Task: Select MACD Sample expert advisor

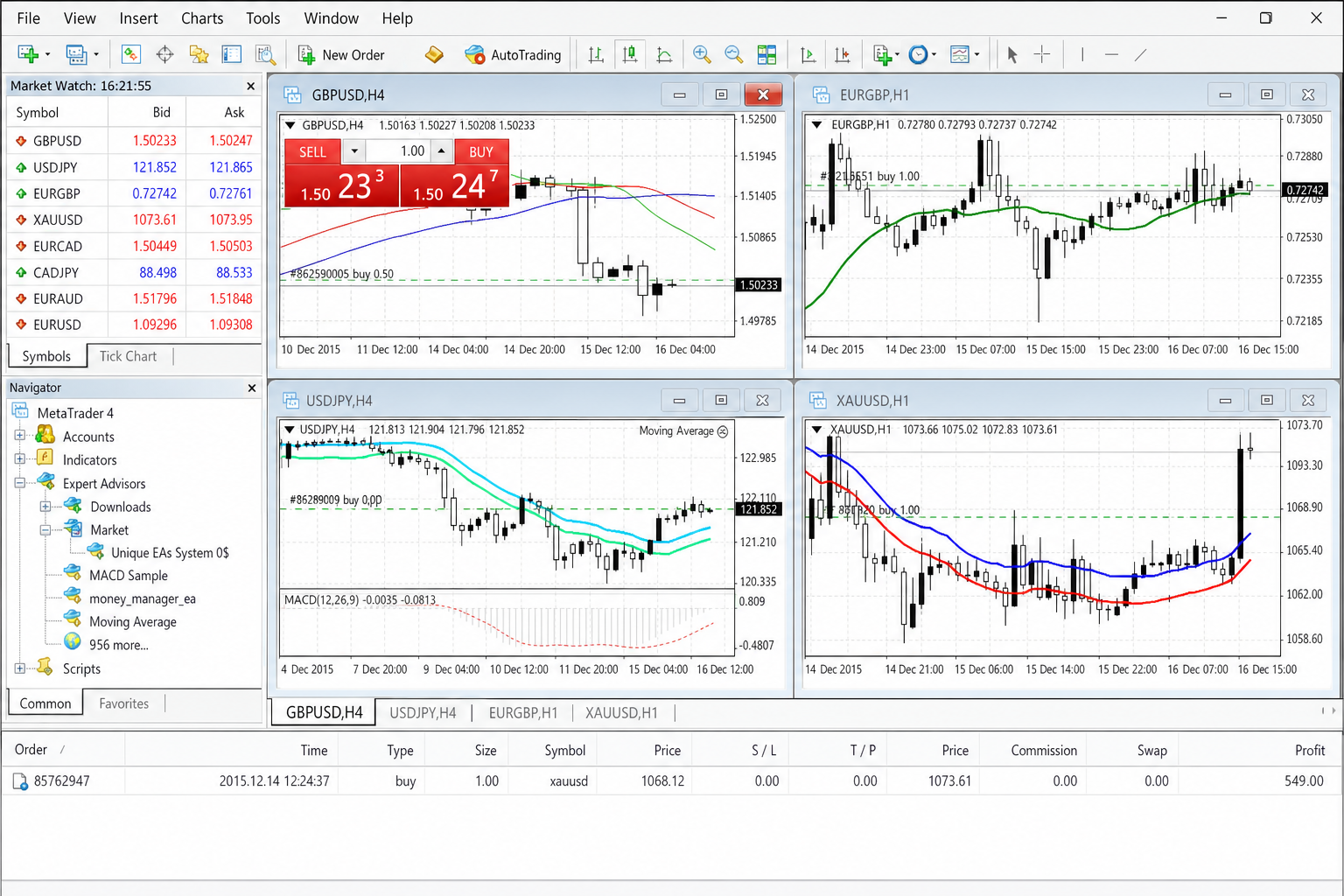Action: point(128,575)
